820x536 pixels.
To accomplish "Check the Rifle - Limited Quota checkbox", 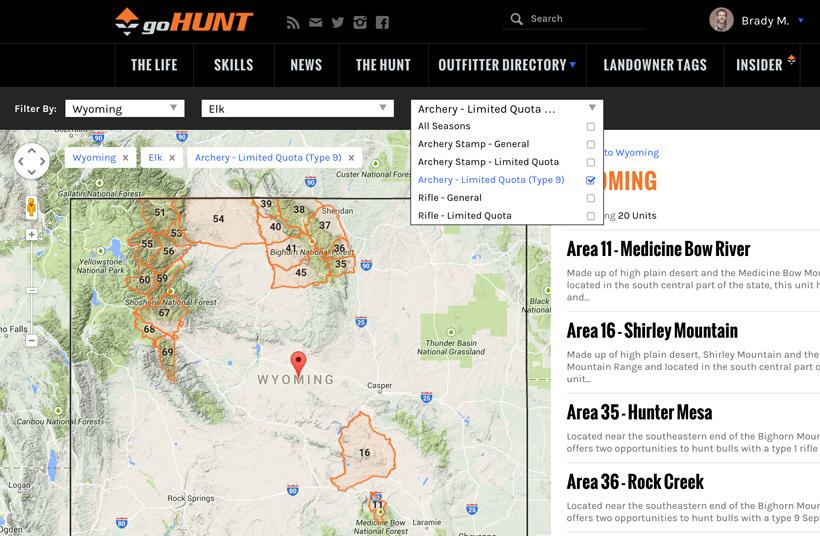I will (x=591, y=216).
